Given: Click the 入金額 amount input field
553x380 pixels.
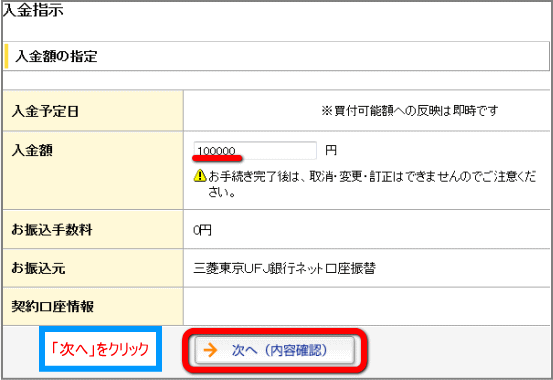Looking at the screenshot, I should pyautogui.click(x=255, y=151).
